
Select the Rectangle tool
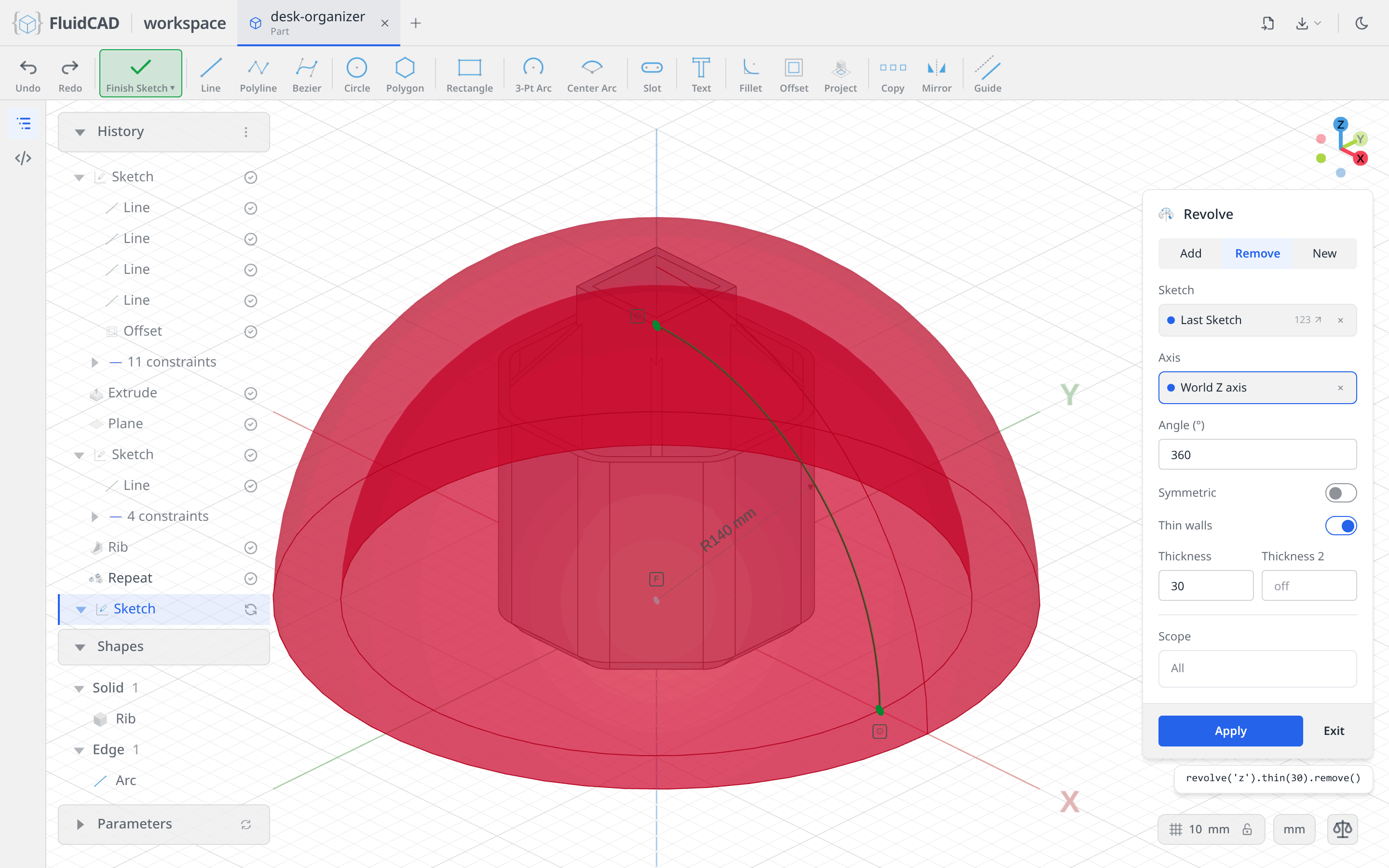pyautogui.click(x=469, y=75)
